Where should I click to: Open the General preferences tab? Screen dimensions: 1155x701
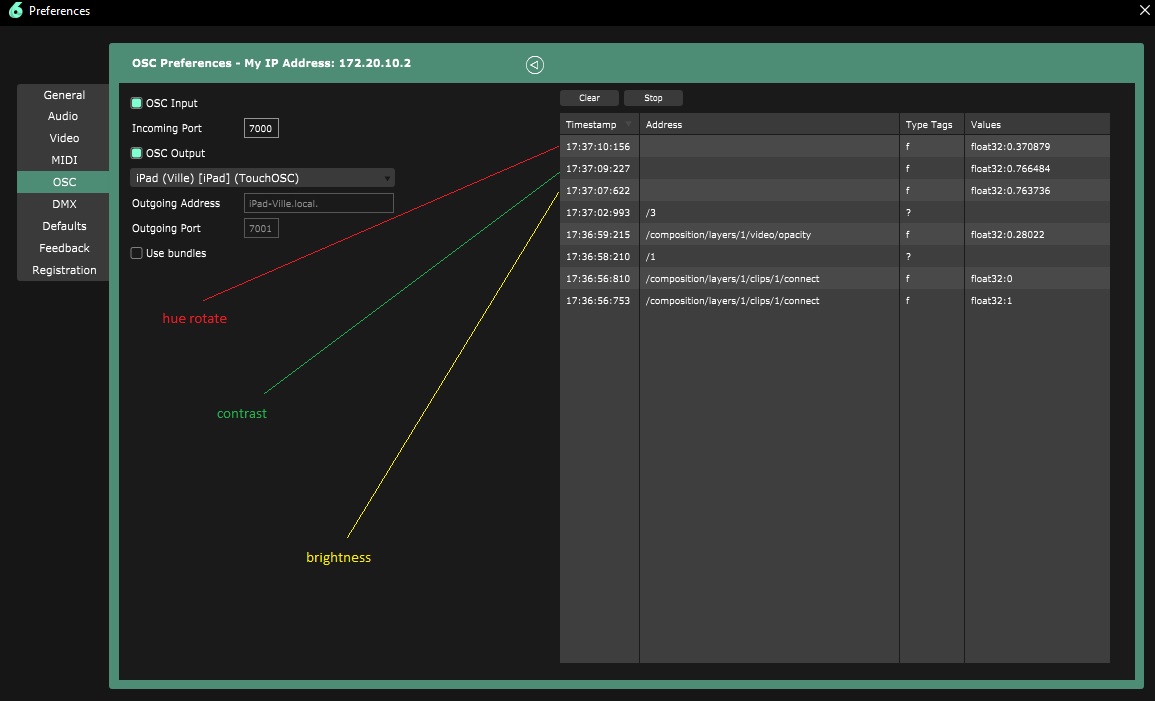pos(64,95)
